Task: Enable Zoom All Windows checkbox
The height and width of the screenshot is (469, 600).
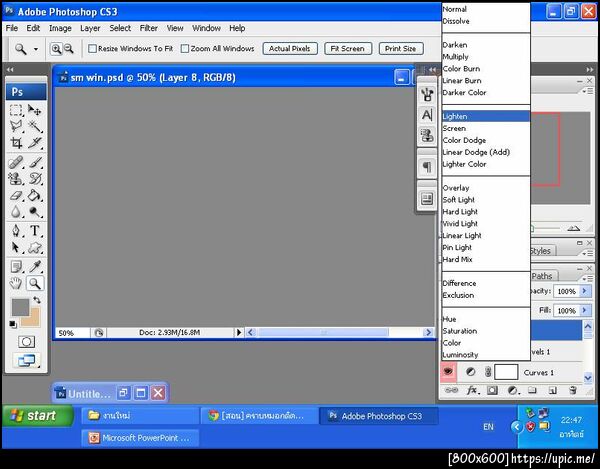Action: pos(185,49)
